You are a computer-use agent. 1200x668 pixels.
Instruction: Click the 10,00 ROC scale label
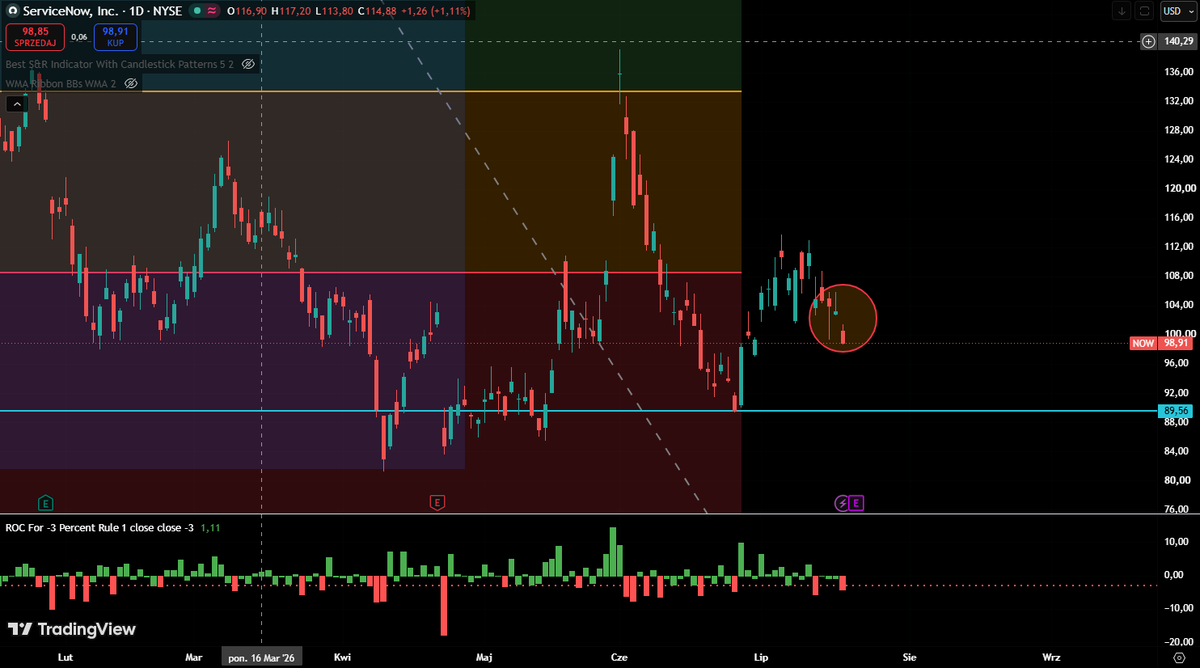[x=1177, y=543]
